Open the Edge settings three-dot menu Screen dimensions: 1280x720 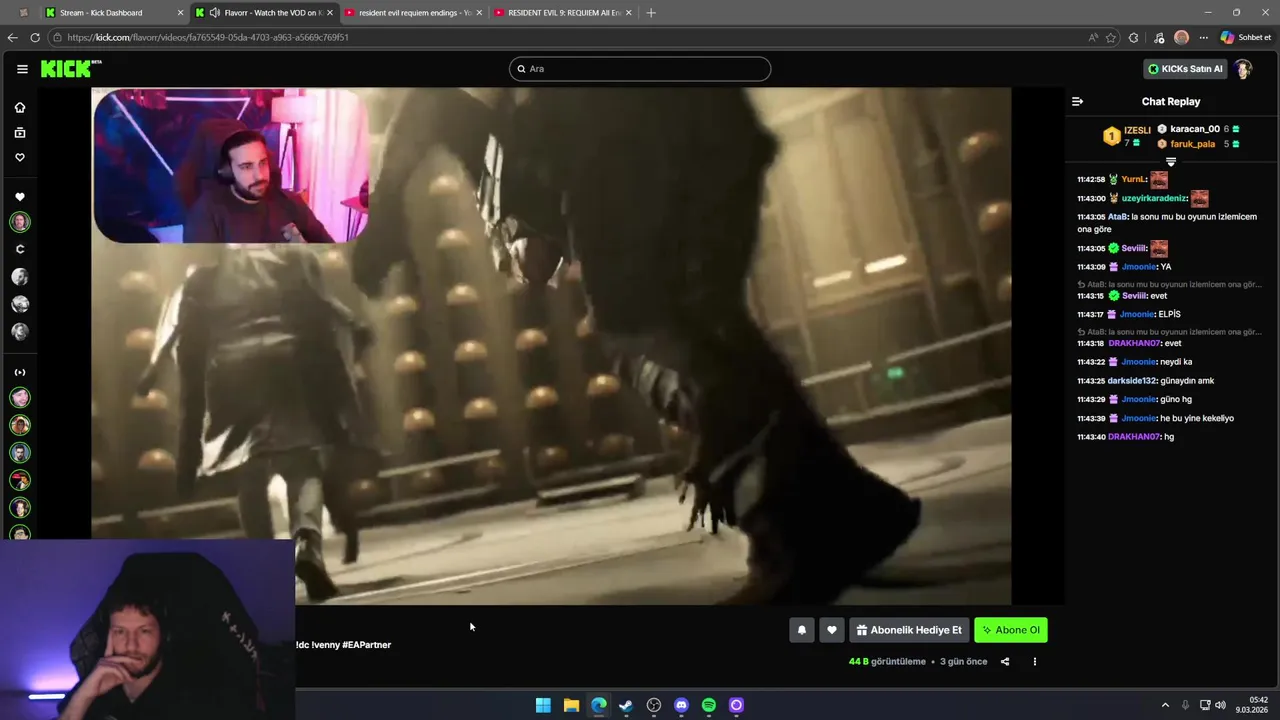[x=1203, y=37]
